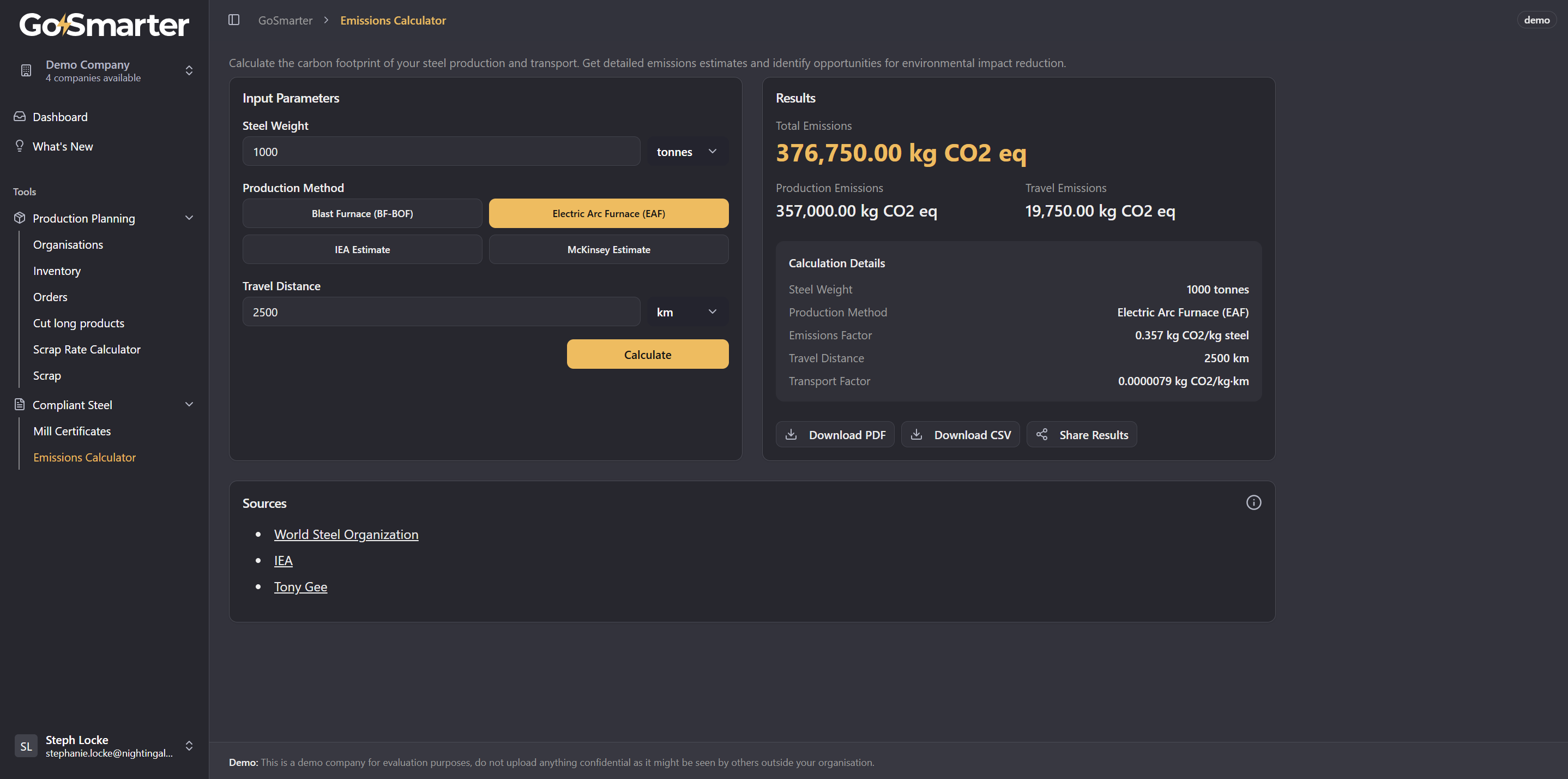Collapse the Production Planning section chevron
Viewport: 1568px width, 779px height.
tap(189, 218)
